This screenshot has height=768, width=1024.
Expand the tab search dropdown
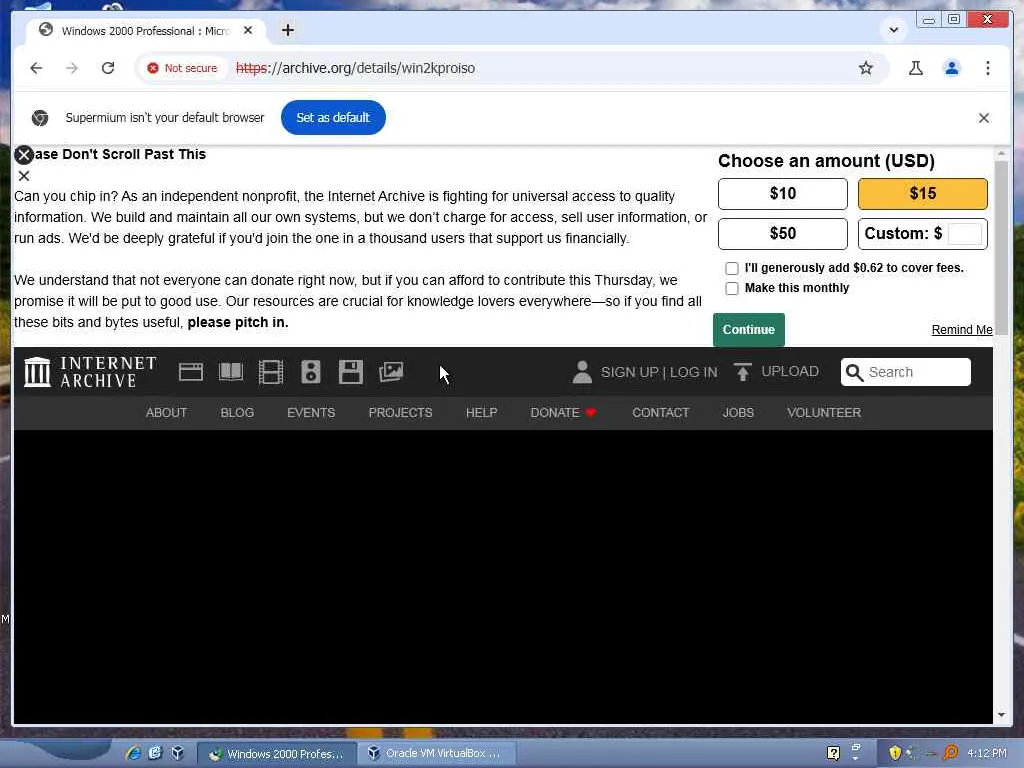coord(893,29)
